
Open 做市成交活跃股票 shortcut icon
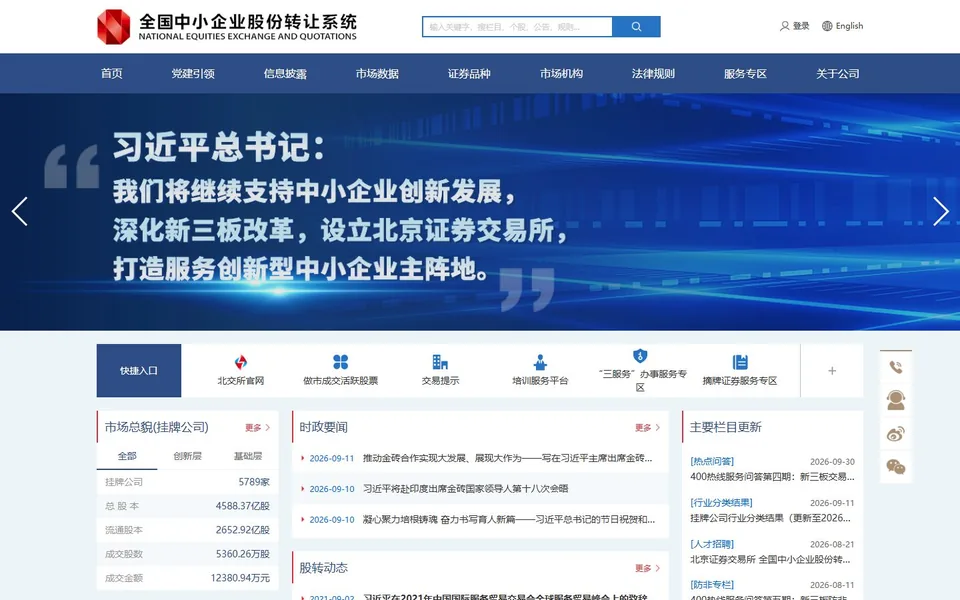340,362
